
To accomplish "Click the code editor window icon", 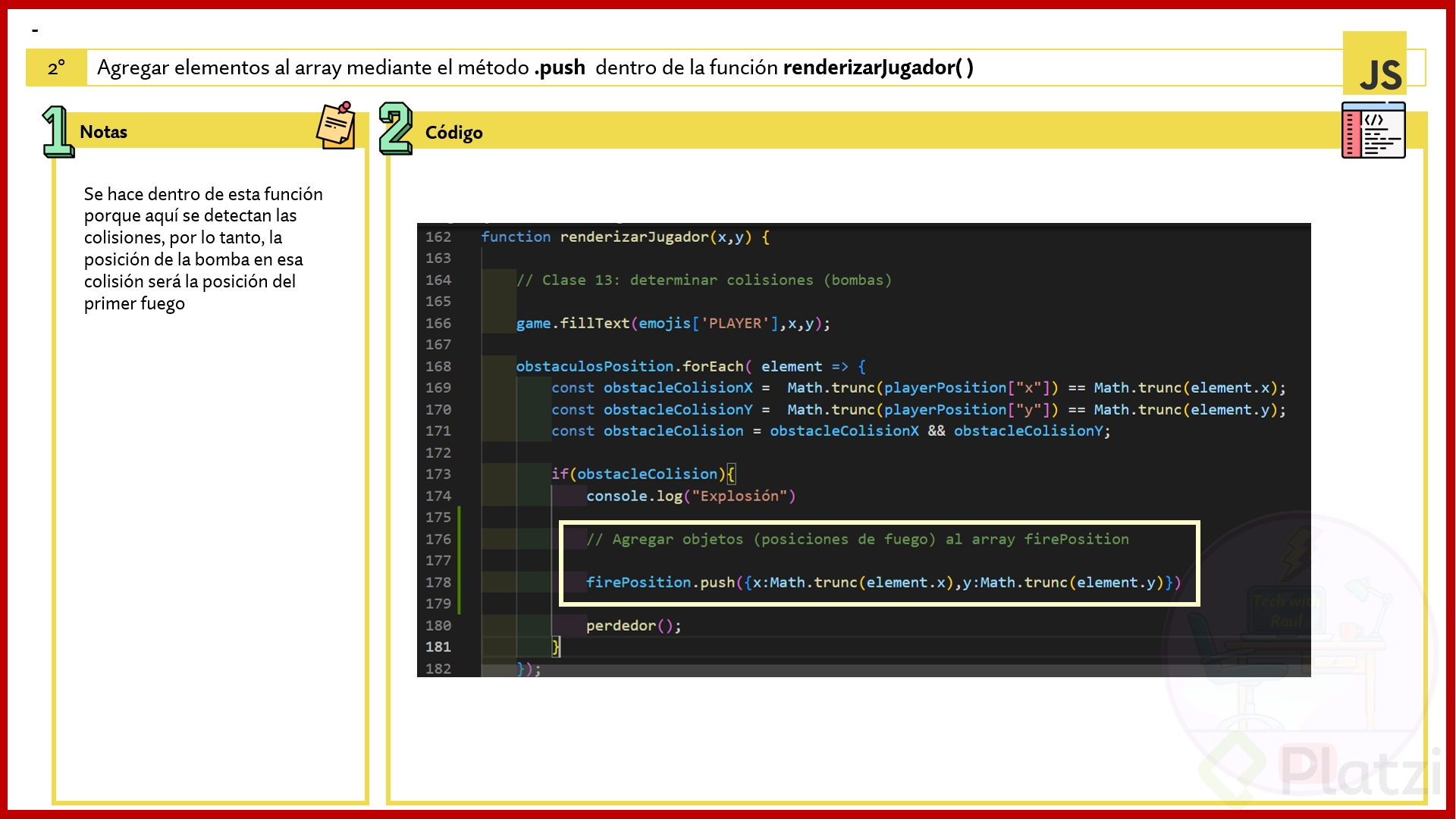I will tap(1373, 130).
